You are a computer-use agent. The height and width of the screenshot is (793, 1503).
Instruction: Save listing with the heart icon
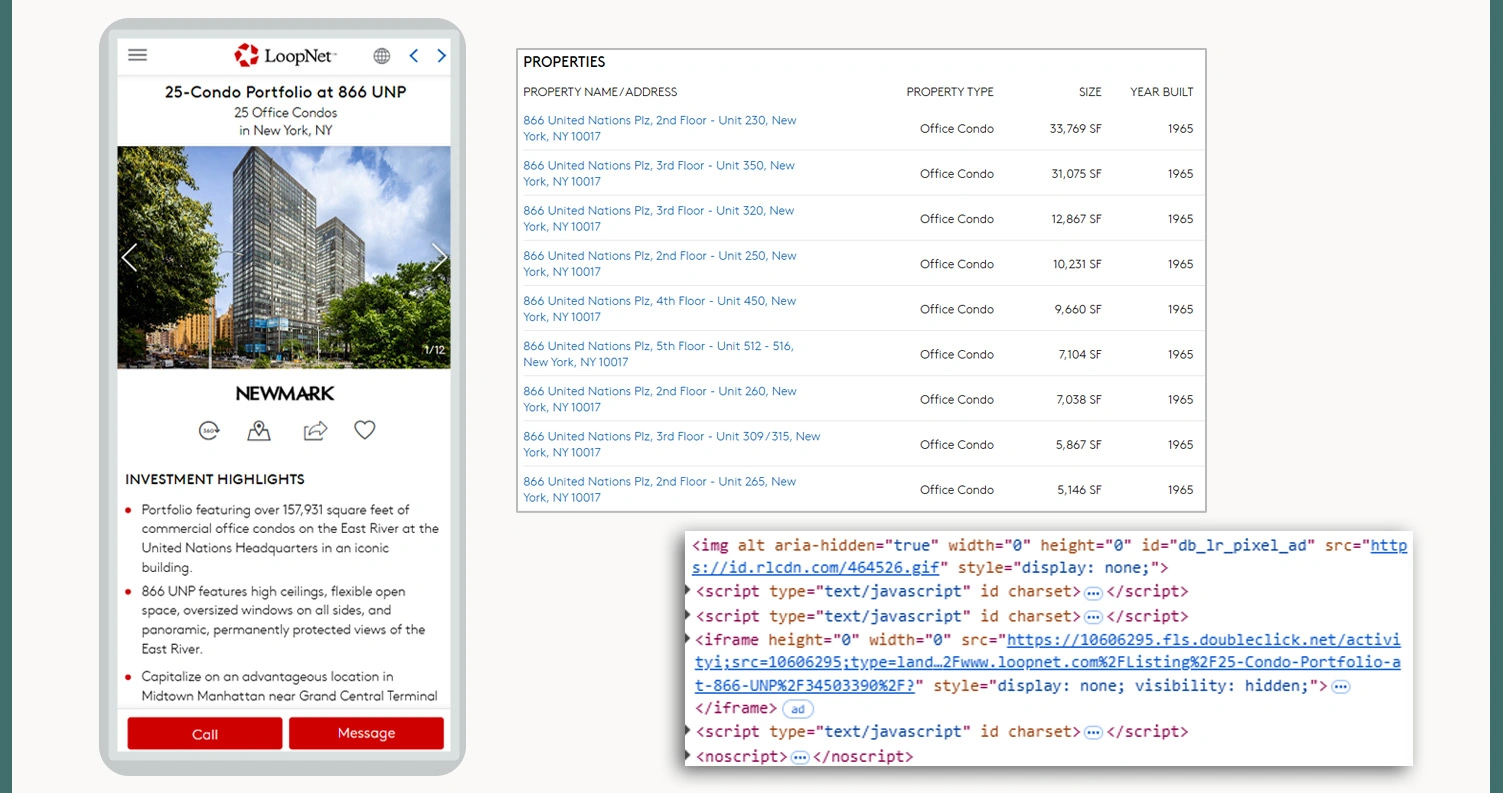pos(365,430)
